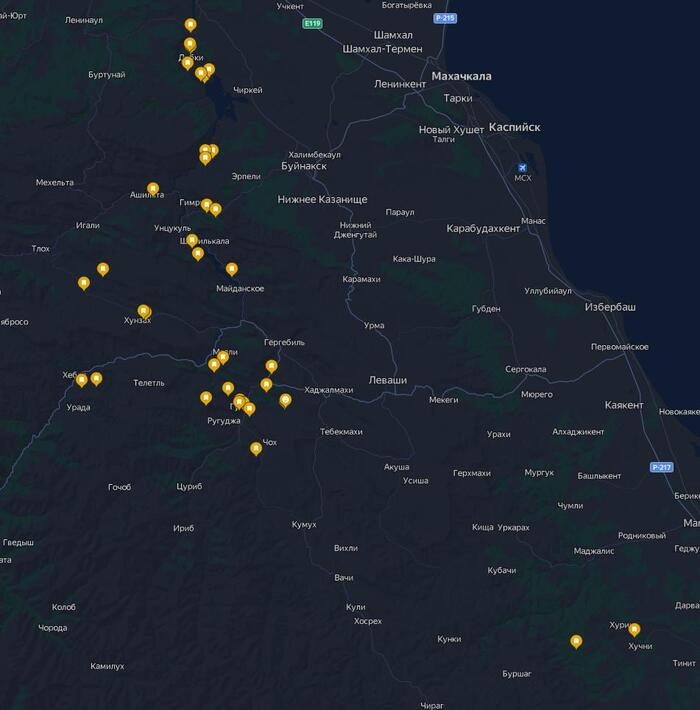
Task: Click the Акуша label
Action: [x=397, y=467]
